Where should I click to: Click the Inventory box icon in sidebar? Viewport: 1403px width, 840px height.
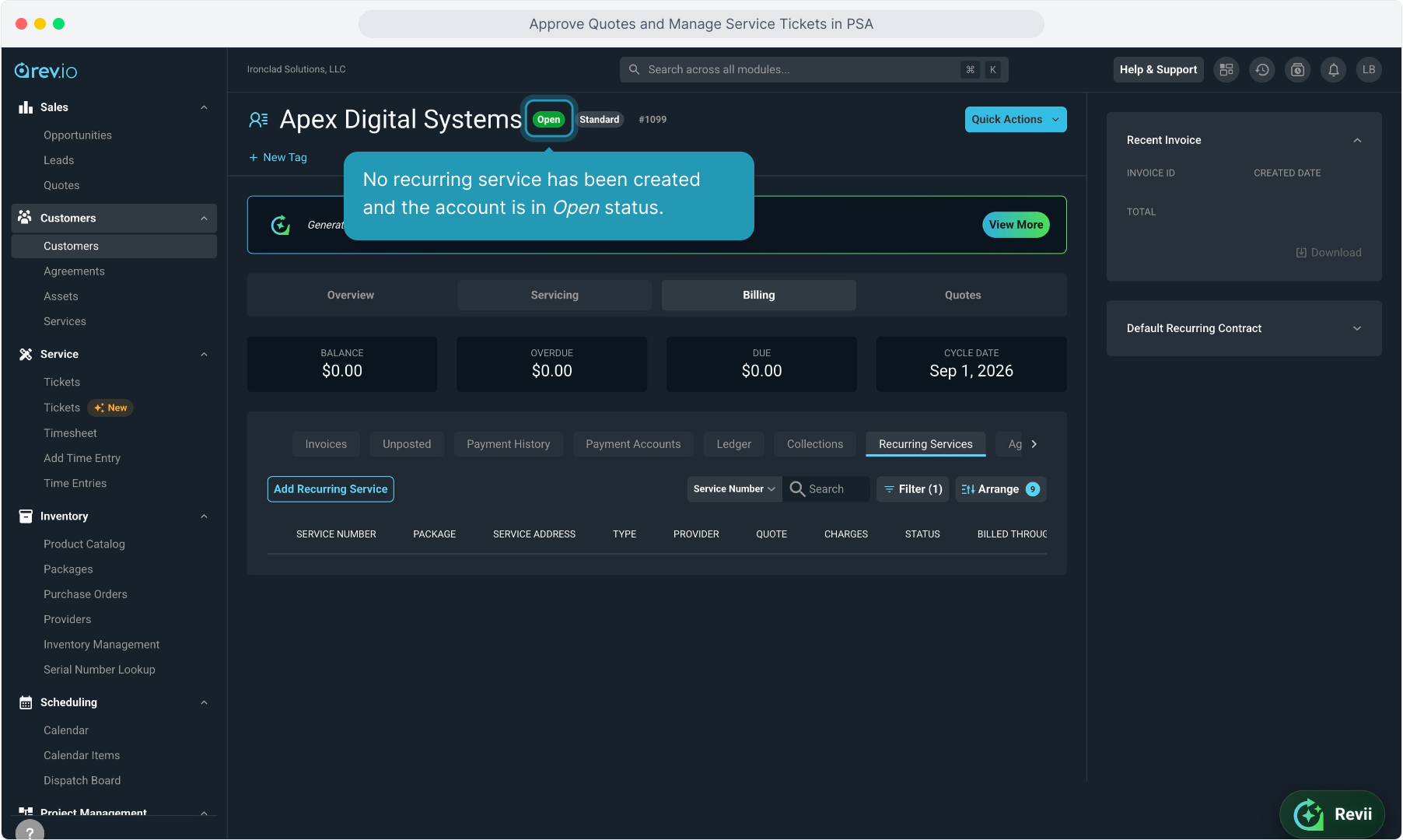click(x=26, y=516)
